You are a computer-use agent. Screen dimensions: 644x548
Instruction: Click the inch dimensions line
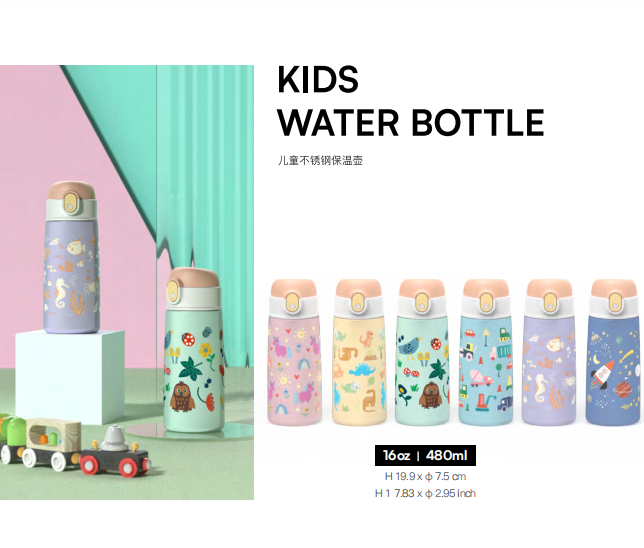point(426,493)
